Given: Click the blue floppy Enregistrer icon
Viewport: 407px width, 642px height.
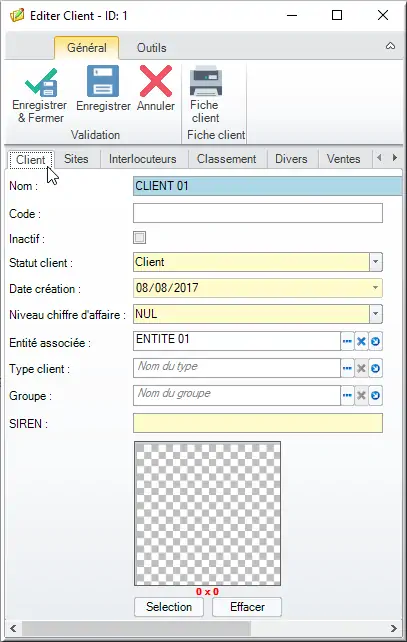Looking at the screenshot, I should click(x=103, y=81).
